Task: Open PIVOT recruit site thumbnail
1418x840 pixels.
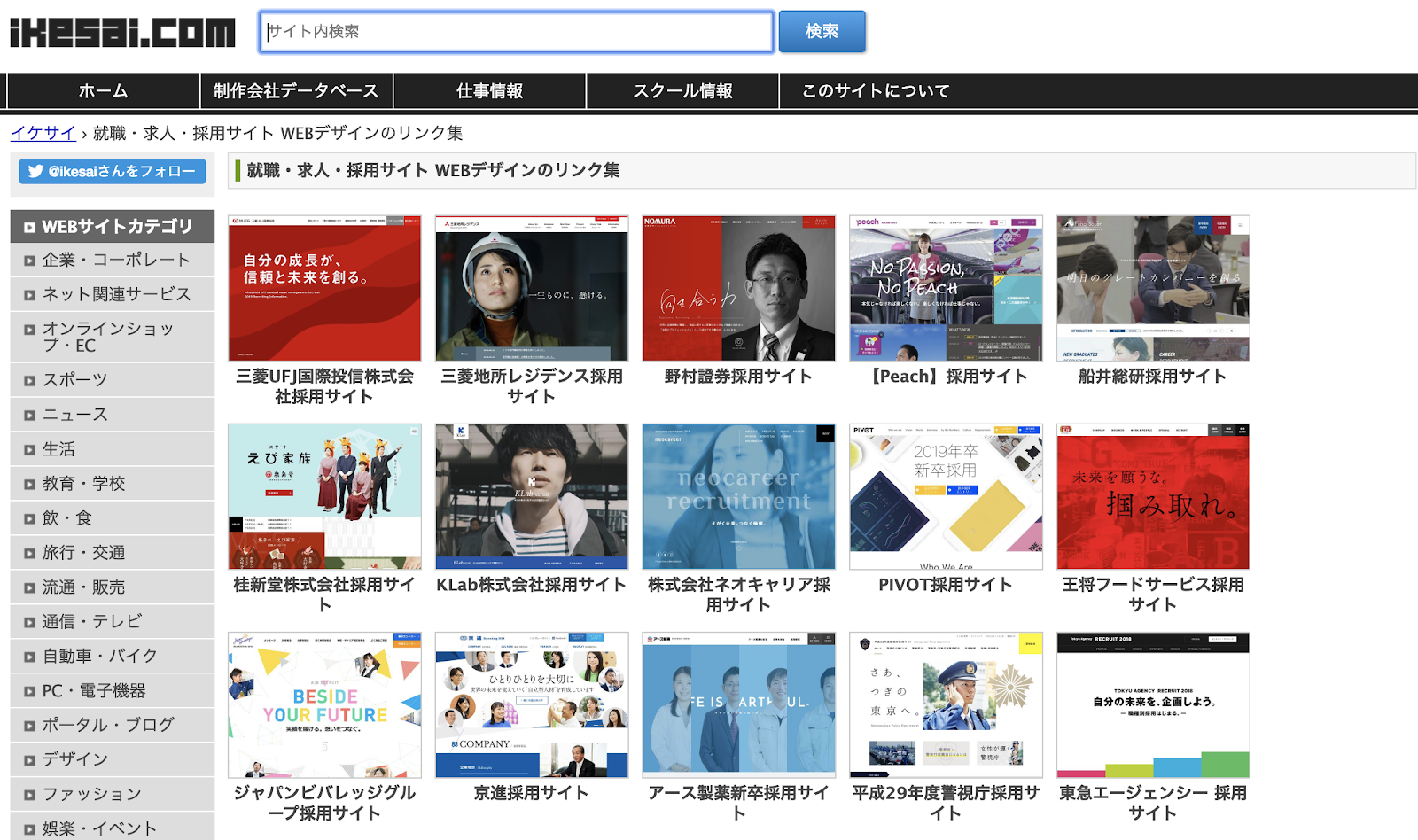Action: click(946, 496)
